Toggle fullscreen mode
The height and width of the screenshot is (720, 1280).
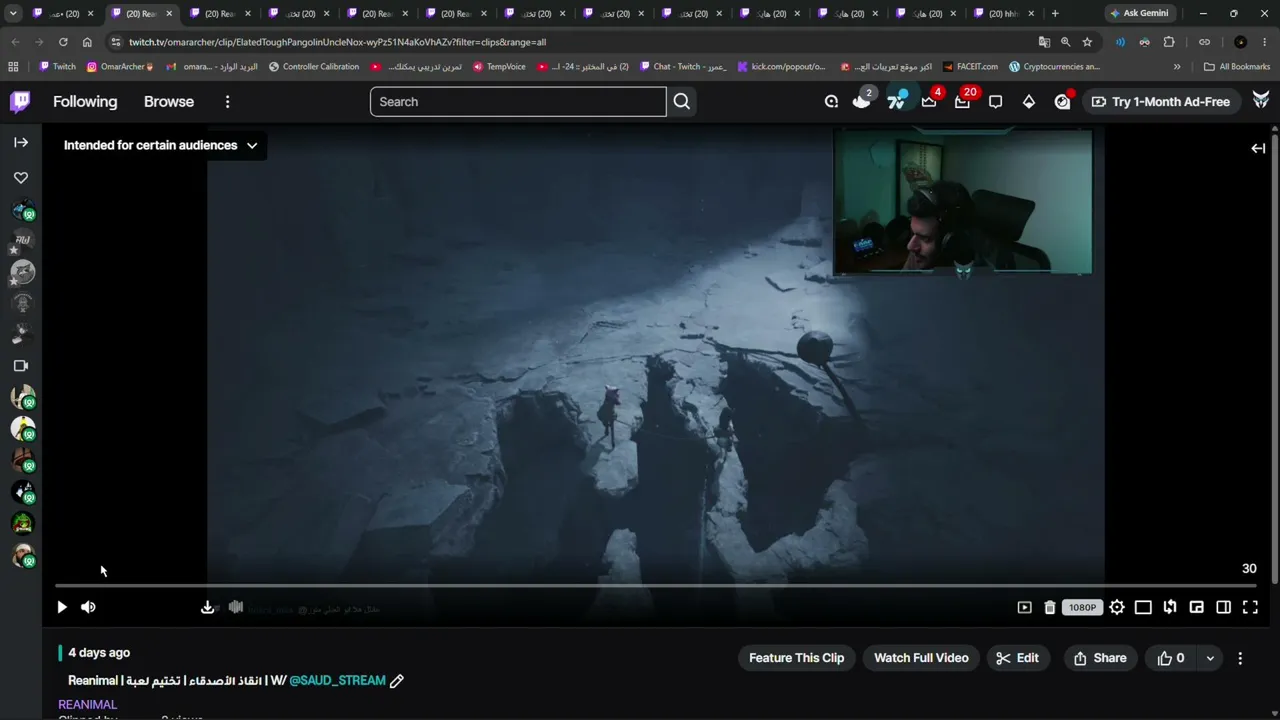tap(1250, 607)
